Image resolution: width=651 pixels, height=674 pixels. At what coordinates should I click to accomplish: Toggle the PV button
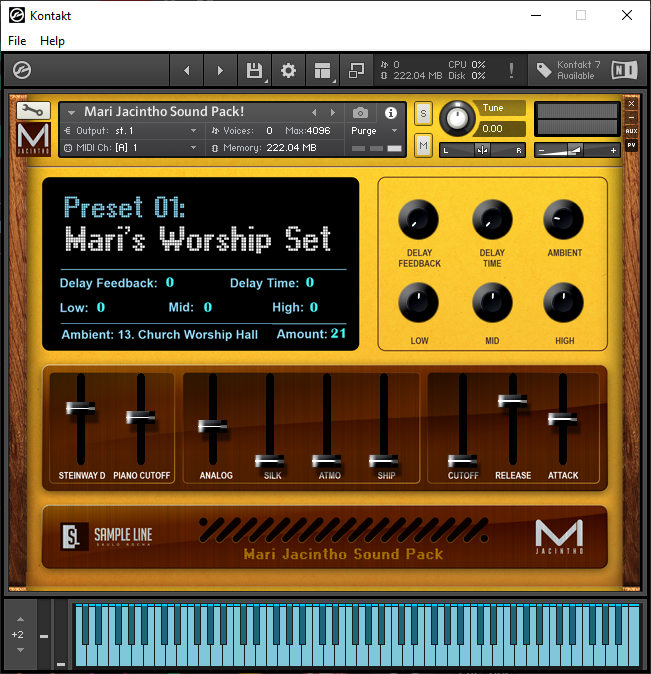[x=631, y=145]
